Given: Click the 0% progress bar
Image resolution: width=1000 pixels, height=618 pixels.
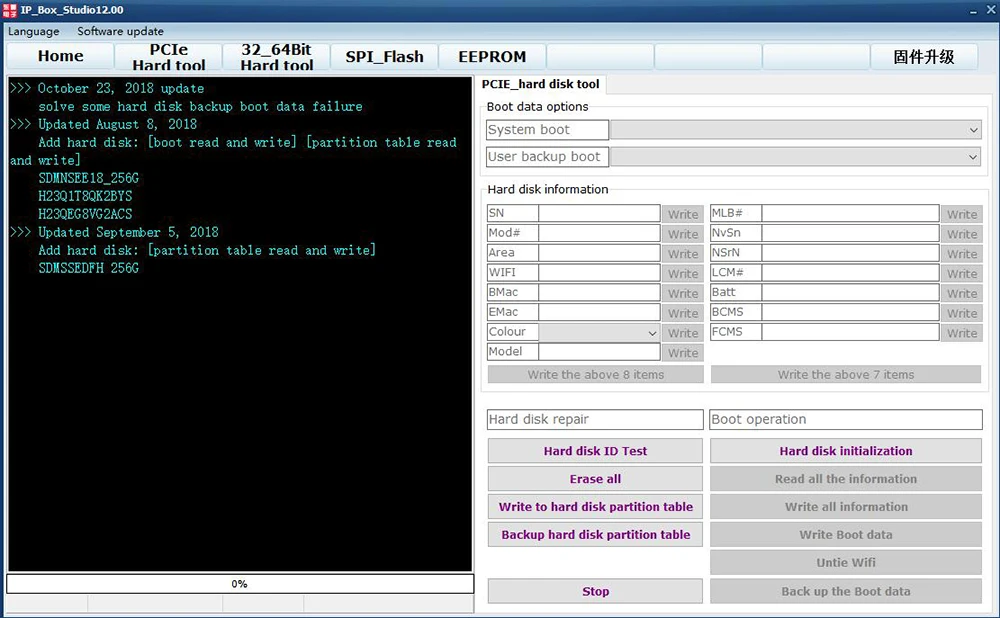Looking at the screenshot, I should (x=240, y=584).
